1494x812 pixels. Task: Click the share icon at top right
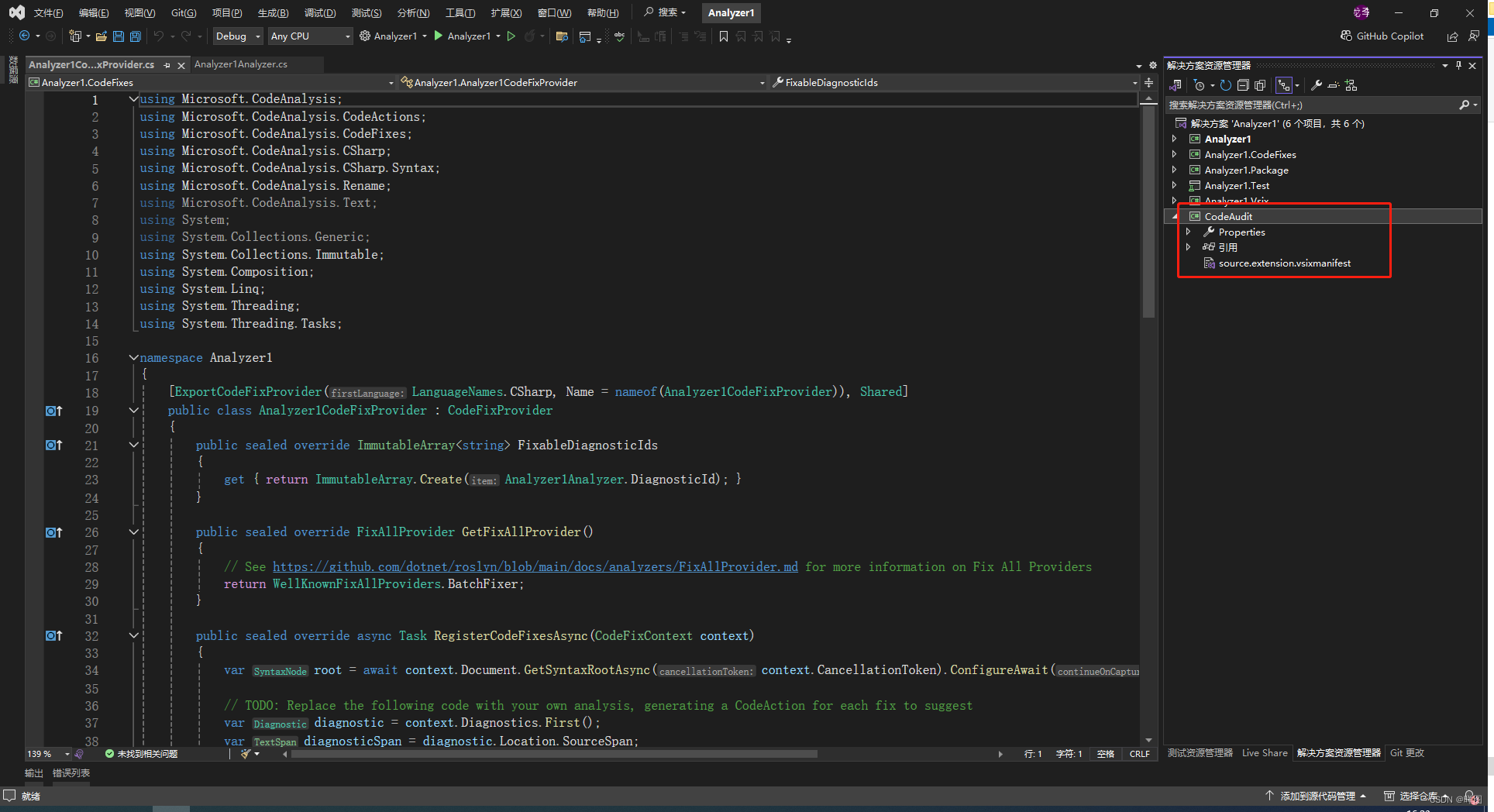click(x=1452, y=36)
